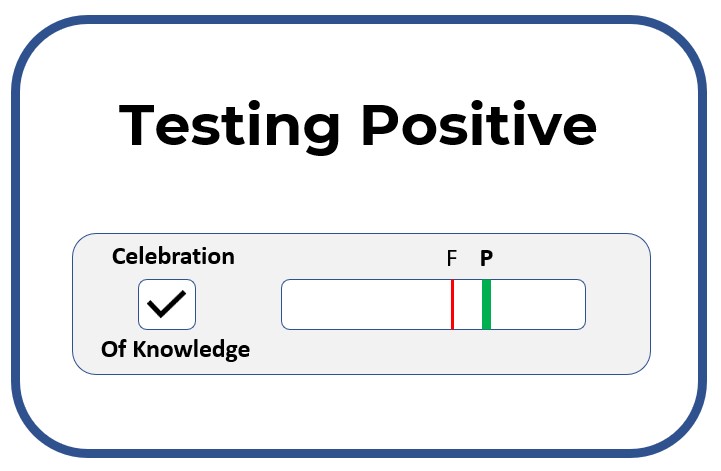721x471 pixels.
Task: Click the letter T starting the title
Action: pyautogui.click(x=137, y=125)
